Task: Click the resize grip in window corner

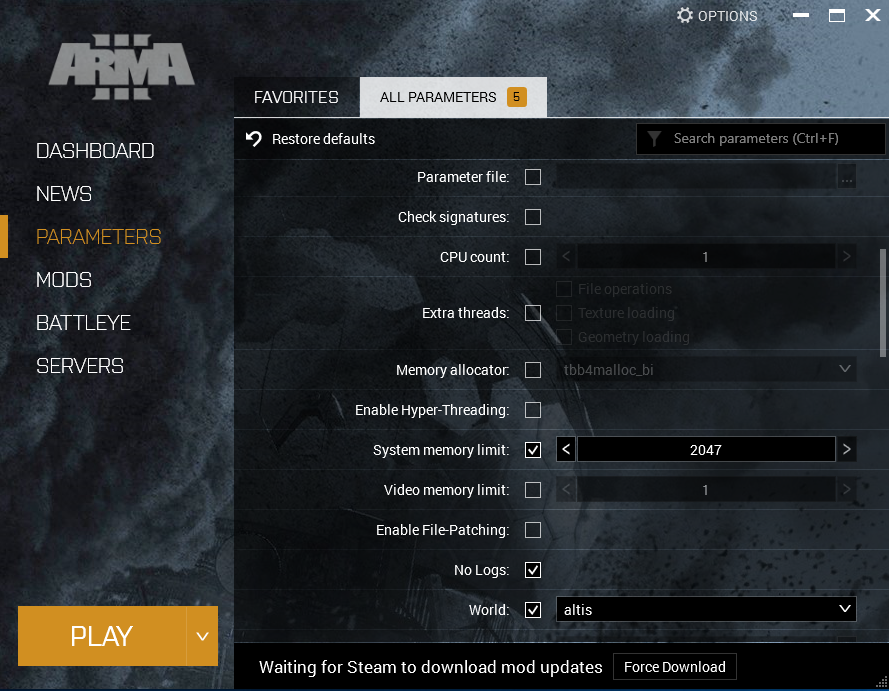Action: pos(882,681)
